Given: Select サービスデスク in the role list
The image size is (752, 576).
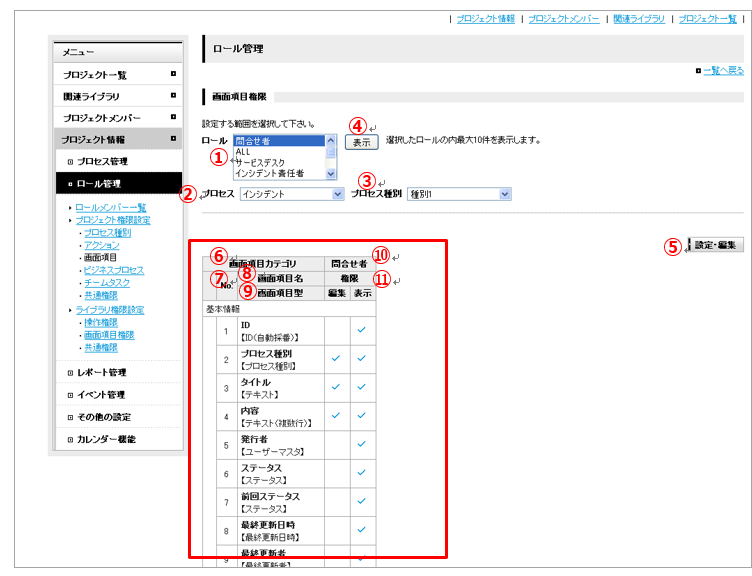Looking at the screenshot, I should [280, 162].
